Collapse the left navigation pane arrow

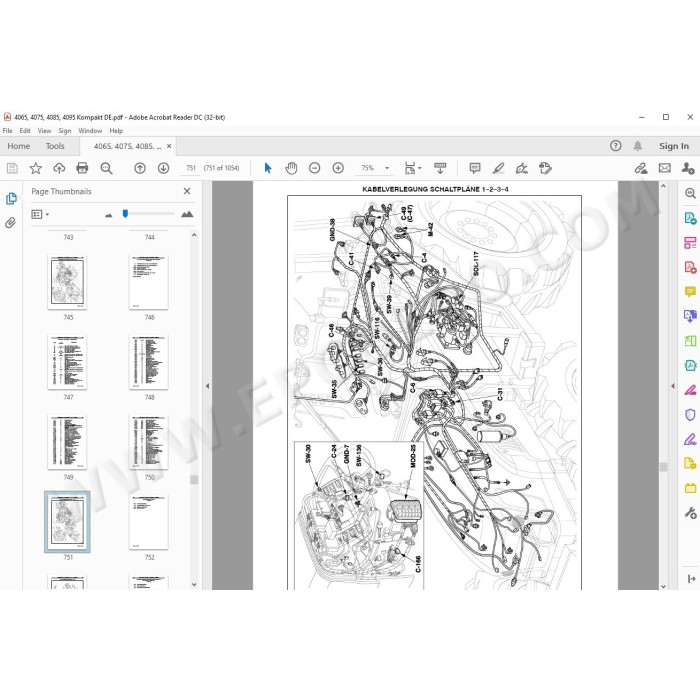[x=207, y=386]
